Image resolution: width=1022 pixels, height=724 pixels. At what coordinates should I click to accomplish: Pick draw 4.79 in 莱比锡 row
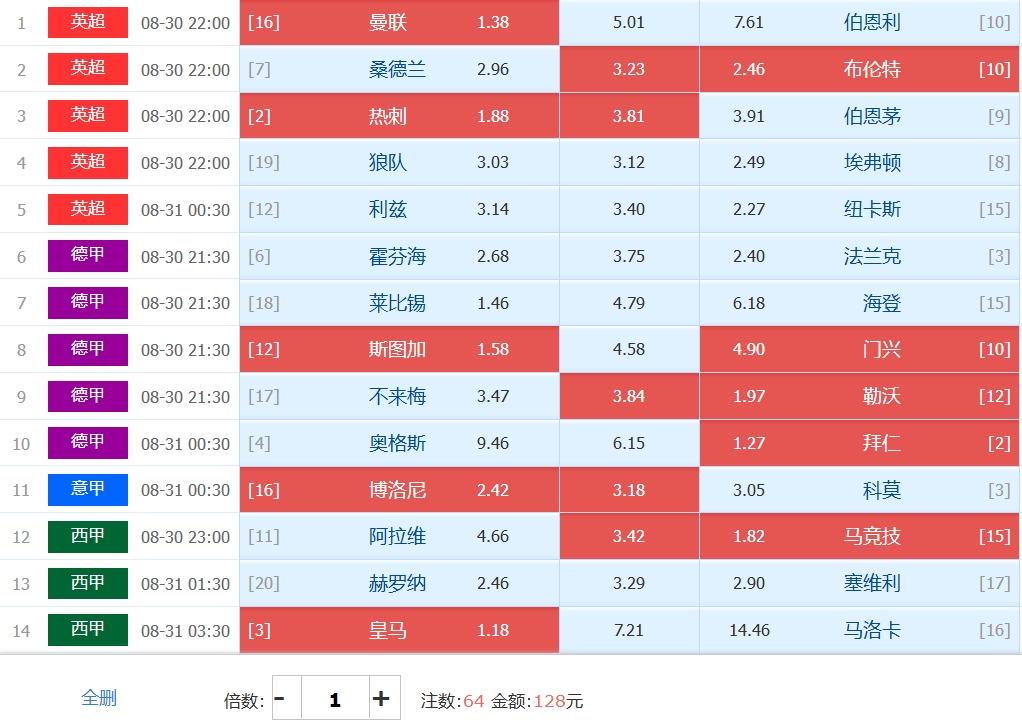pyautogui.click(x=629, y=303)
